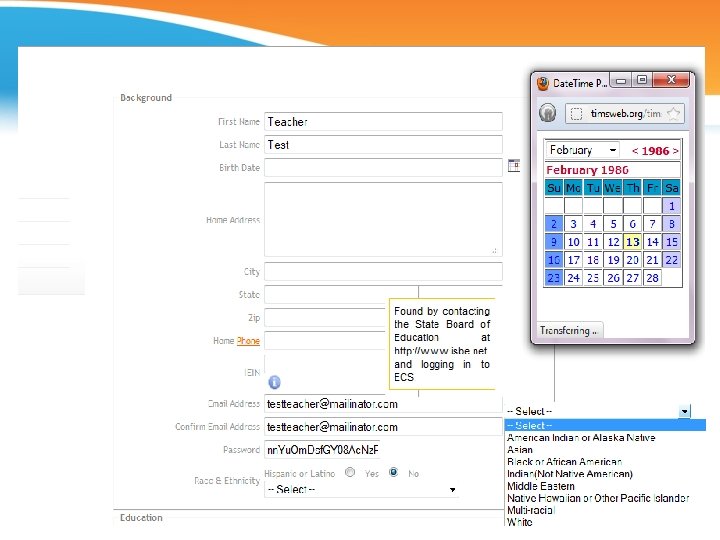Pick February 22 in the calendar

coord(671,260)
